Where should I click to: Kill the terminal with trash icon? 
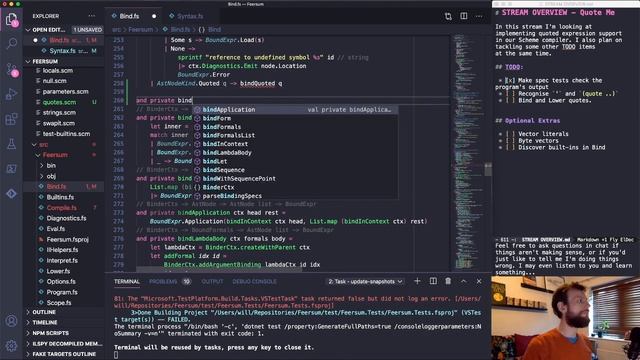pos(448,281)
